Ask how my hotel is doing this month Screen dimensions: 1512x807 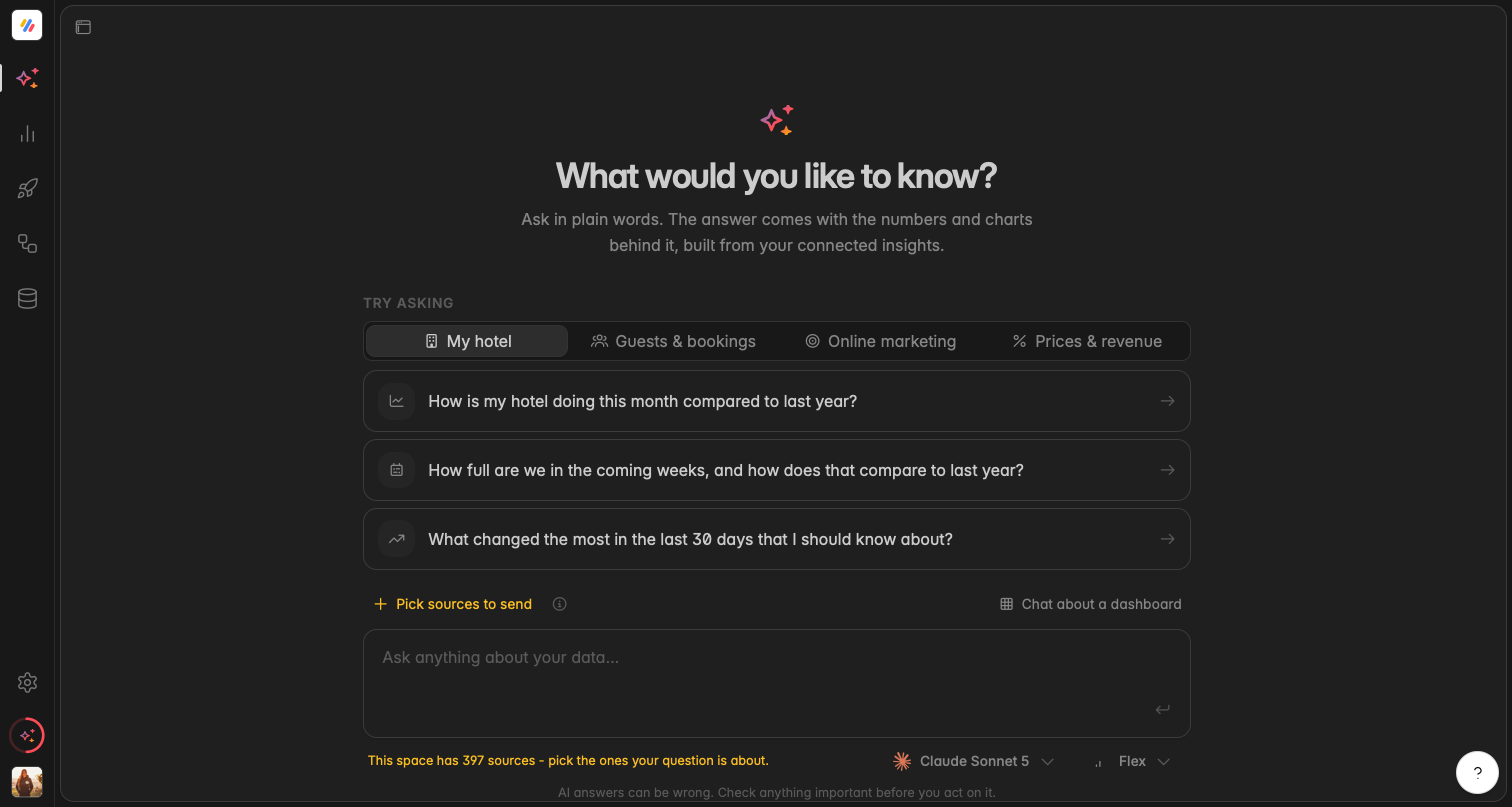[x=777, y=401]
